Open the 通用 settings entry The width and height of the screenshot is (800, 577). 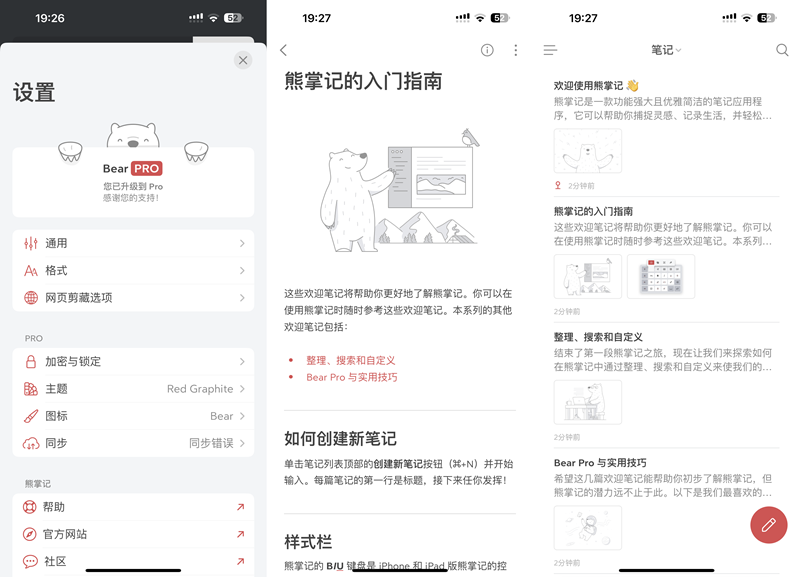[x=133, y=243]
